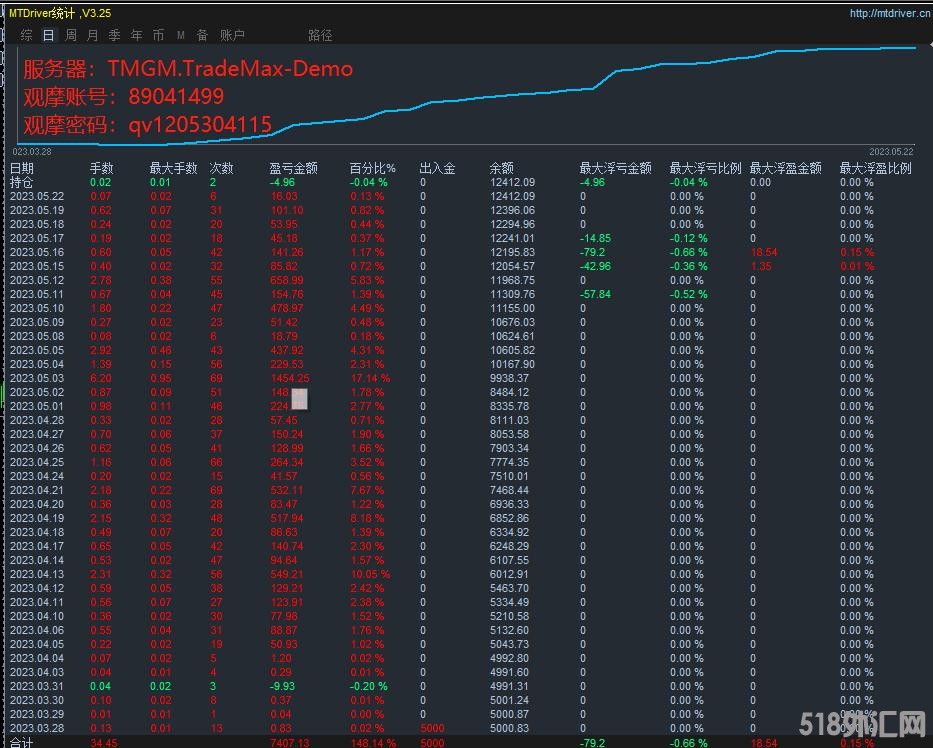Image resolution: width=933 pixels, height=748 pixels.
Task: Select the 年 yearly tab
Action: coord(136,35)
